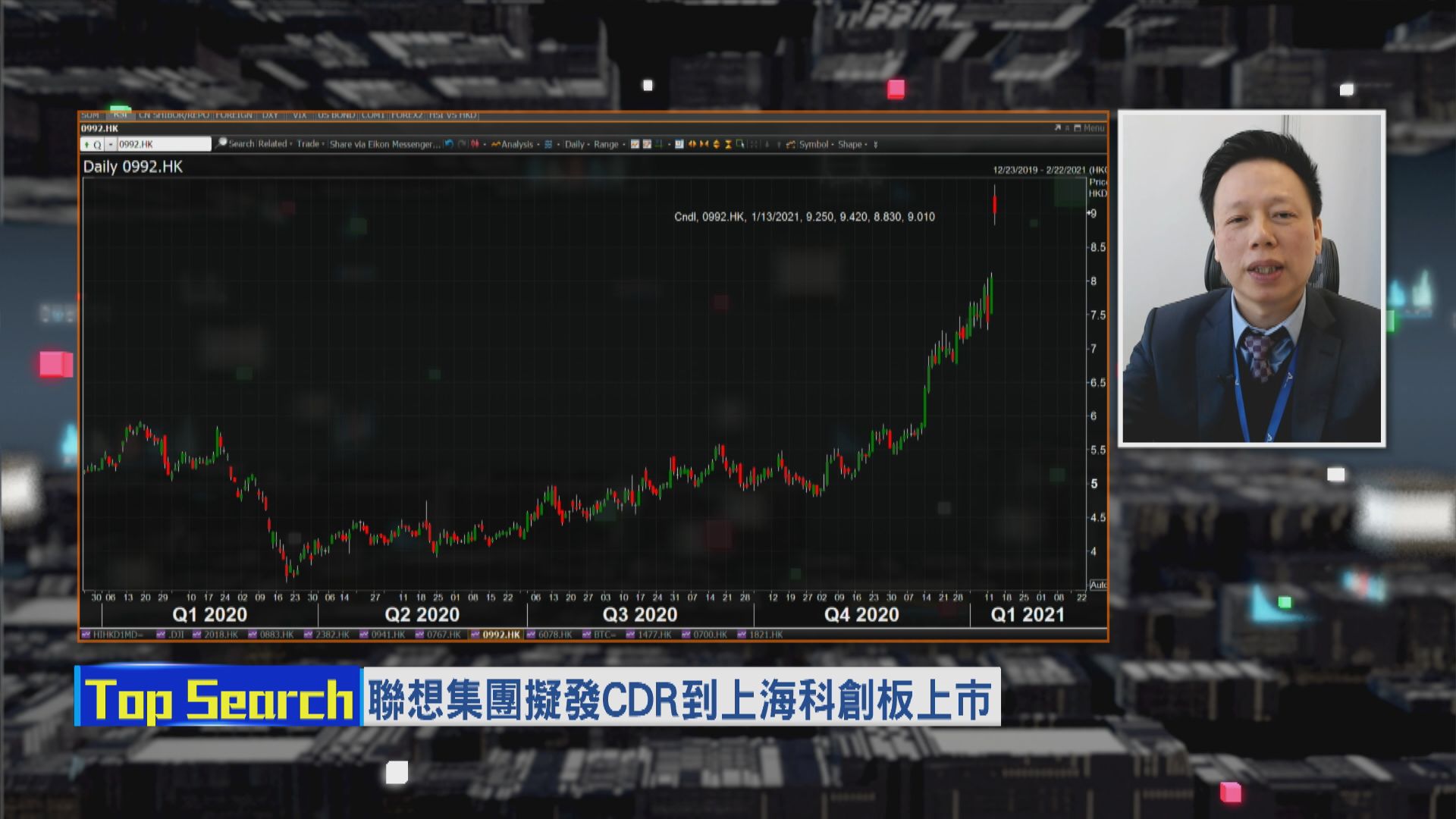Switch to the VIX tab
The height and width of the screenshot is (819, 1456).
300,115
